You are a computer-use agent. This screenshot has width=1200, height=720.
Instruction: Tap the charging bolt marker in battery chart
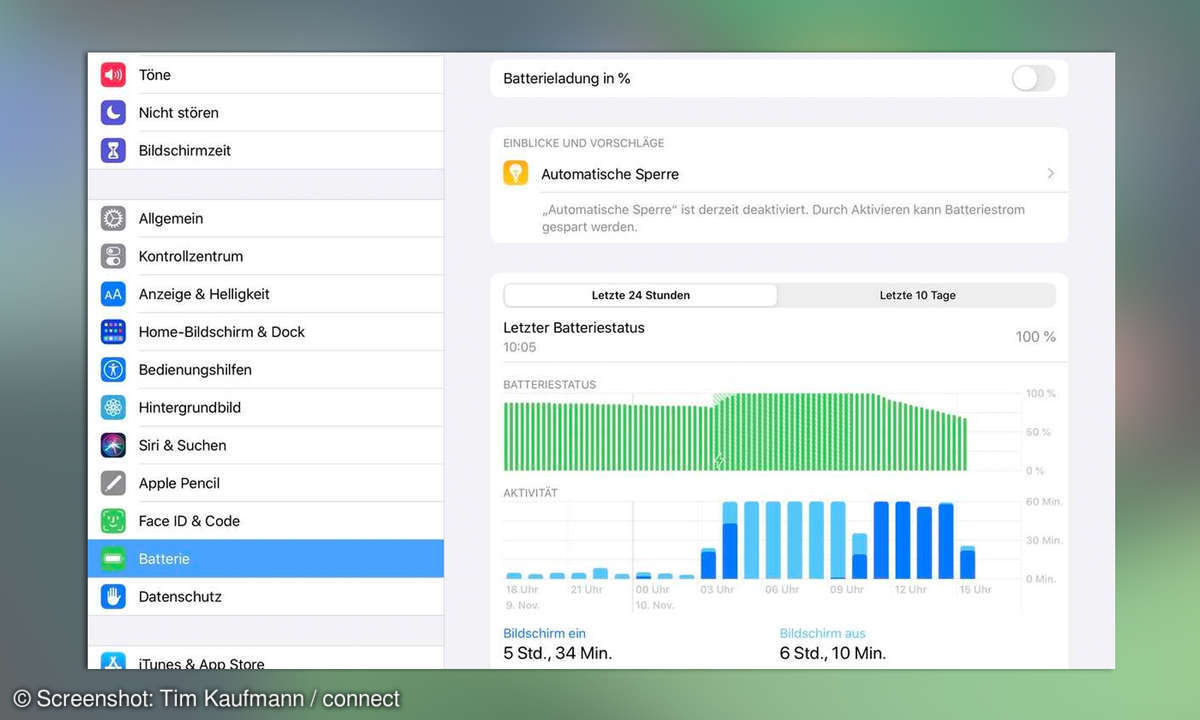[718, 461]
